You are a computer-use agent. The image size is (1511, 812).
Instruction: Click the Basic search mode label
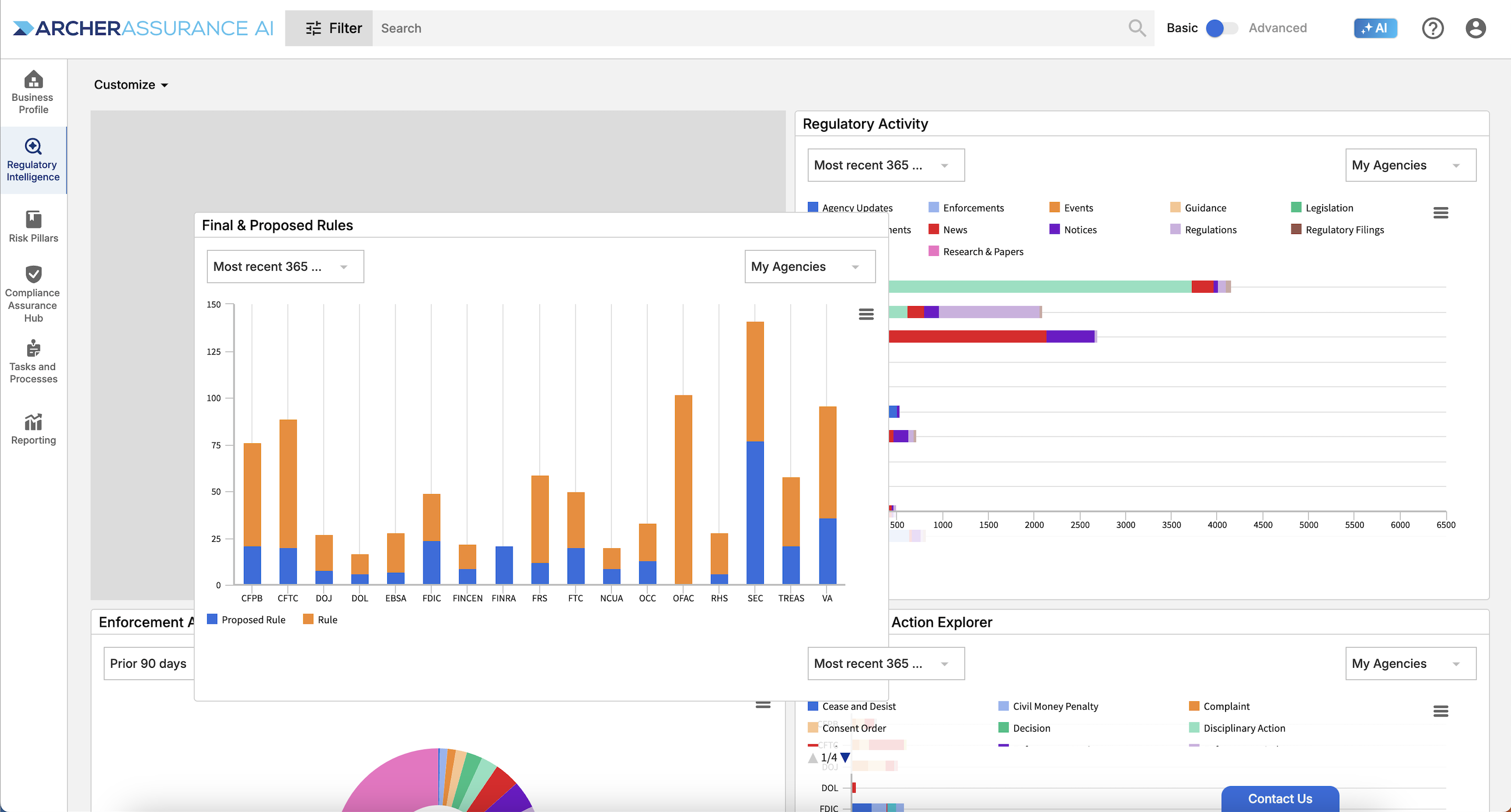(x=1182, y=28)
